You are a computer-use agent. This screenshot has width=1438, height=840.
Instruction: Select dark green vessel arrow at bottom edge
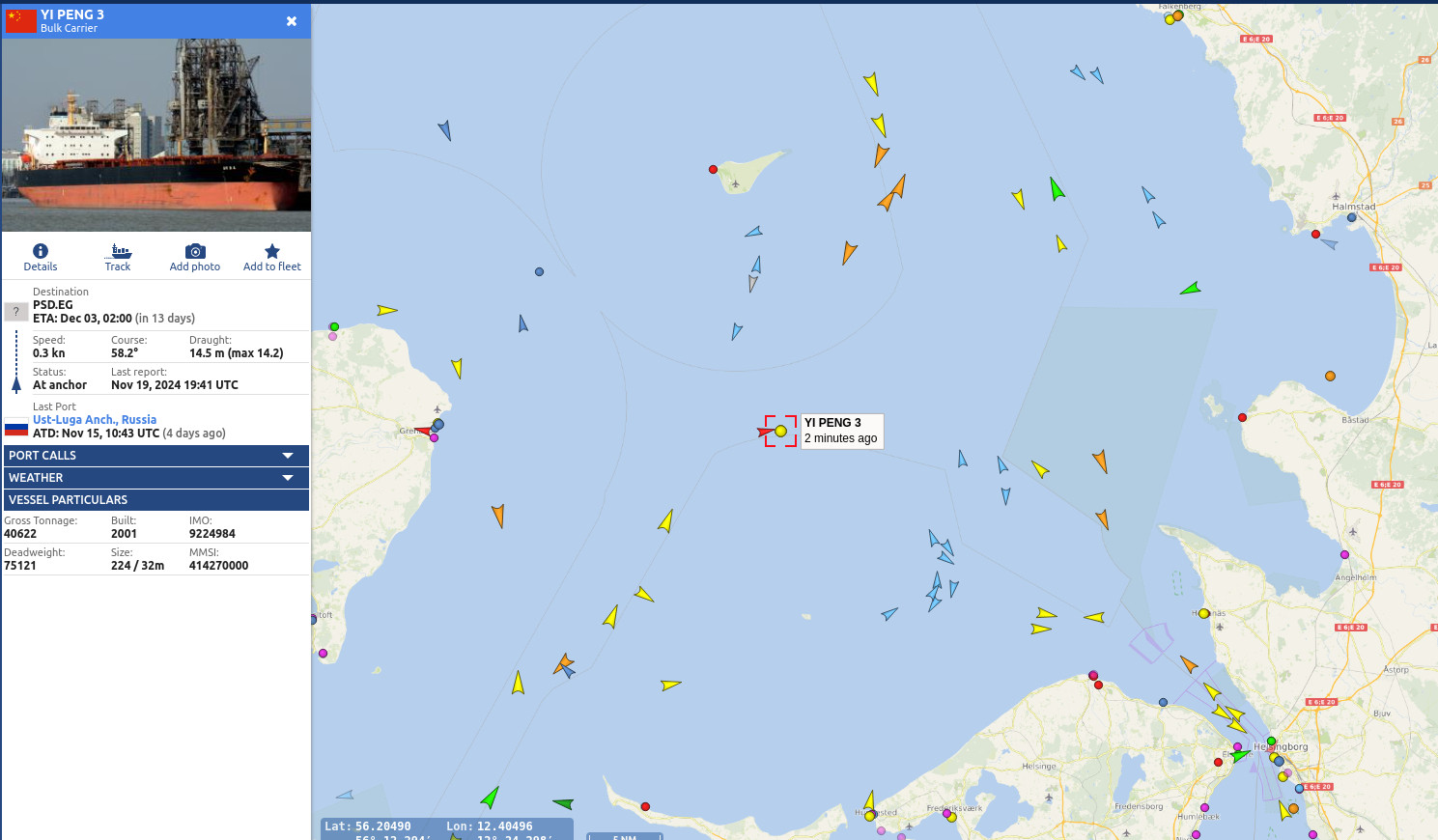pyautogui.click(x=563, y=803)
